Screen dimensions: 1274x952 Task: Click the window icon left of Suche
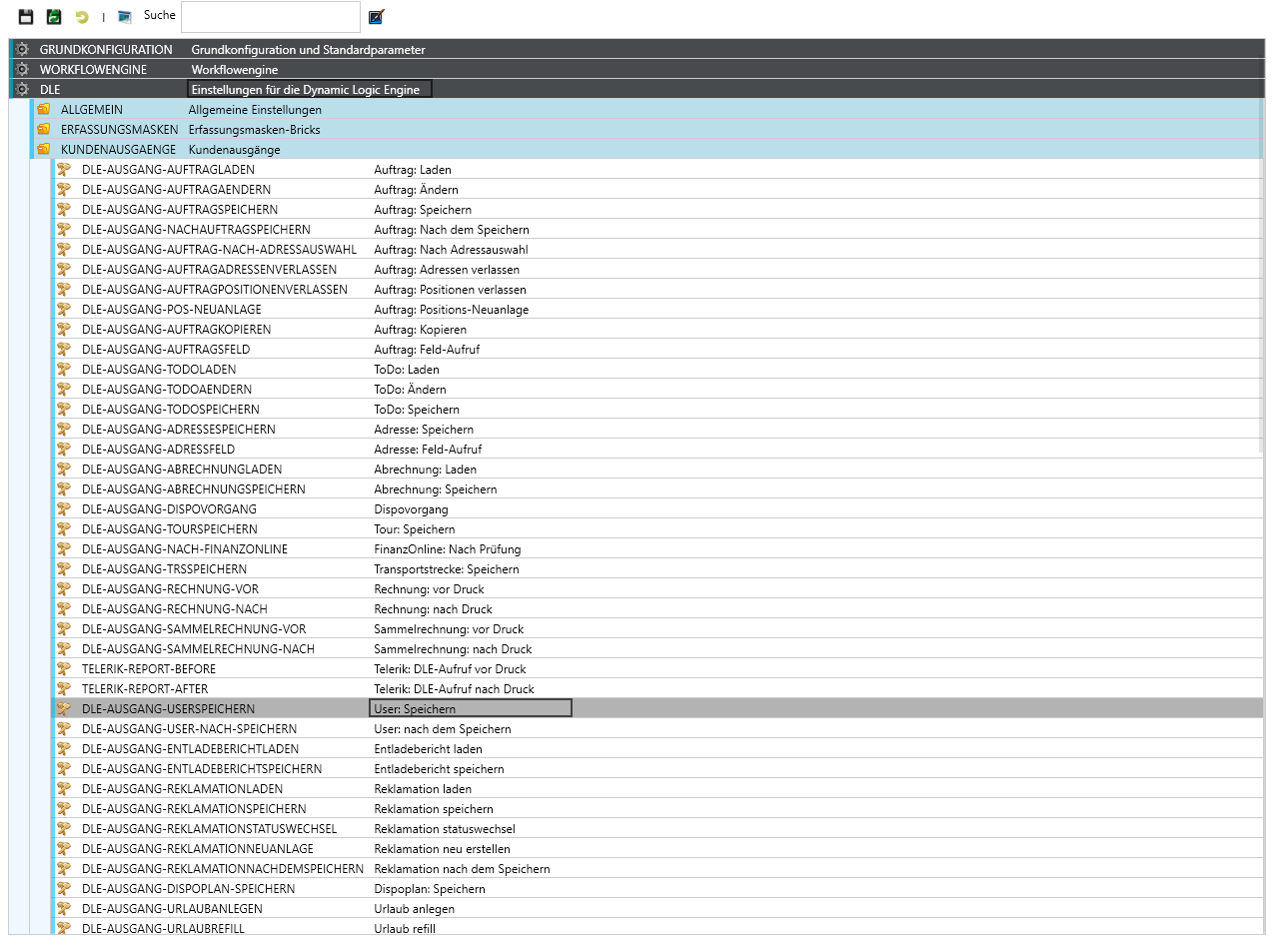[x=125, y=17]
